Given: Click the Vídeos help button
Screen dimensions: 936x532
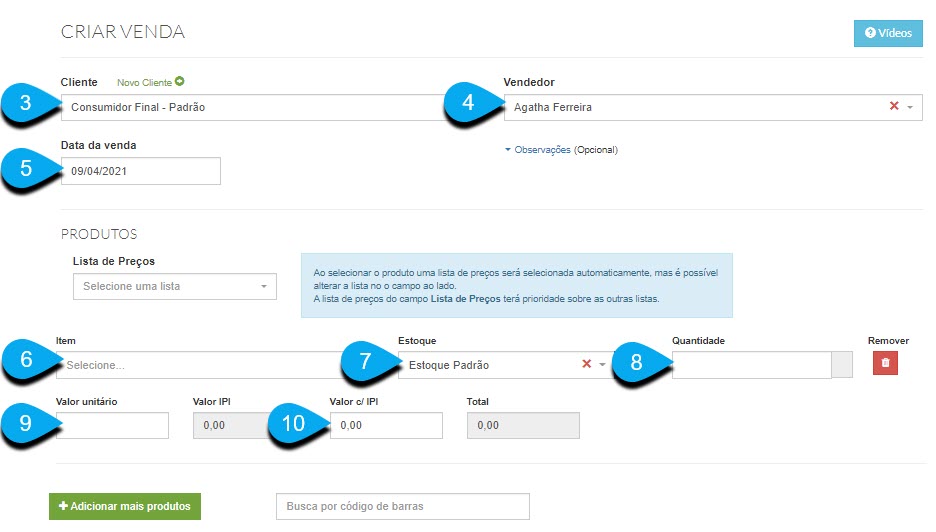Looking at the screenshot, I should tap(888, 33).
